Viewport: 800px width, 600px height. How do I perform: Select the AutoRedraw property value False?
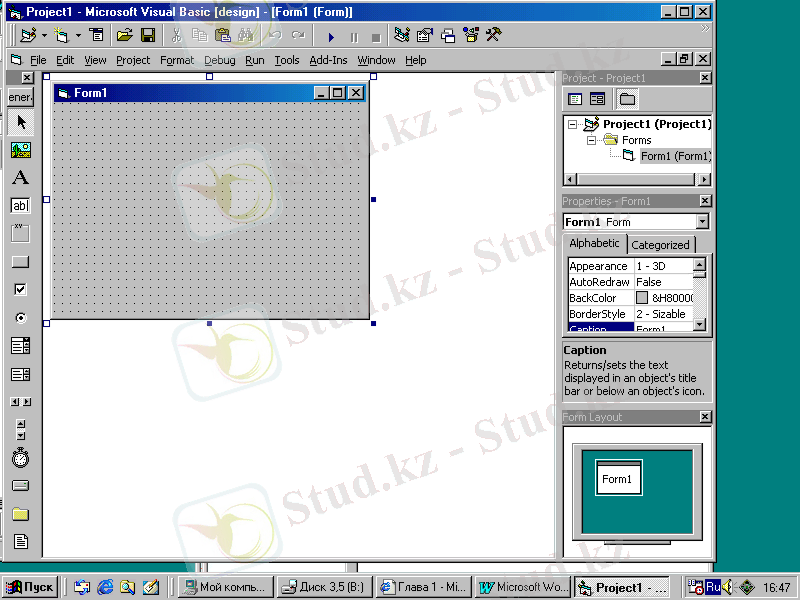click(663, 282)
